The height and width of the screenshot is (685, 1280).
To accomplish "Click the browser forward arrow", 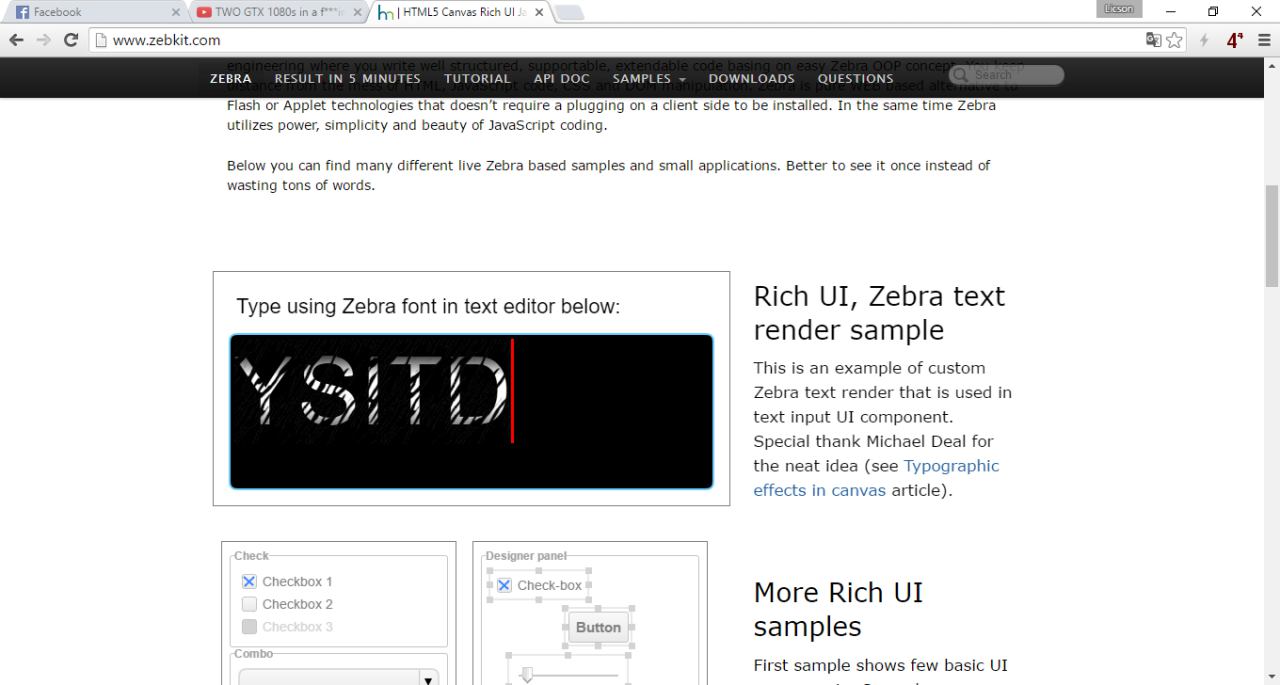I will (x=43, y=41).
